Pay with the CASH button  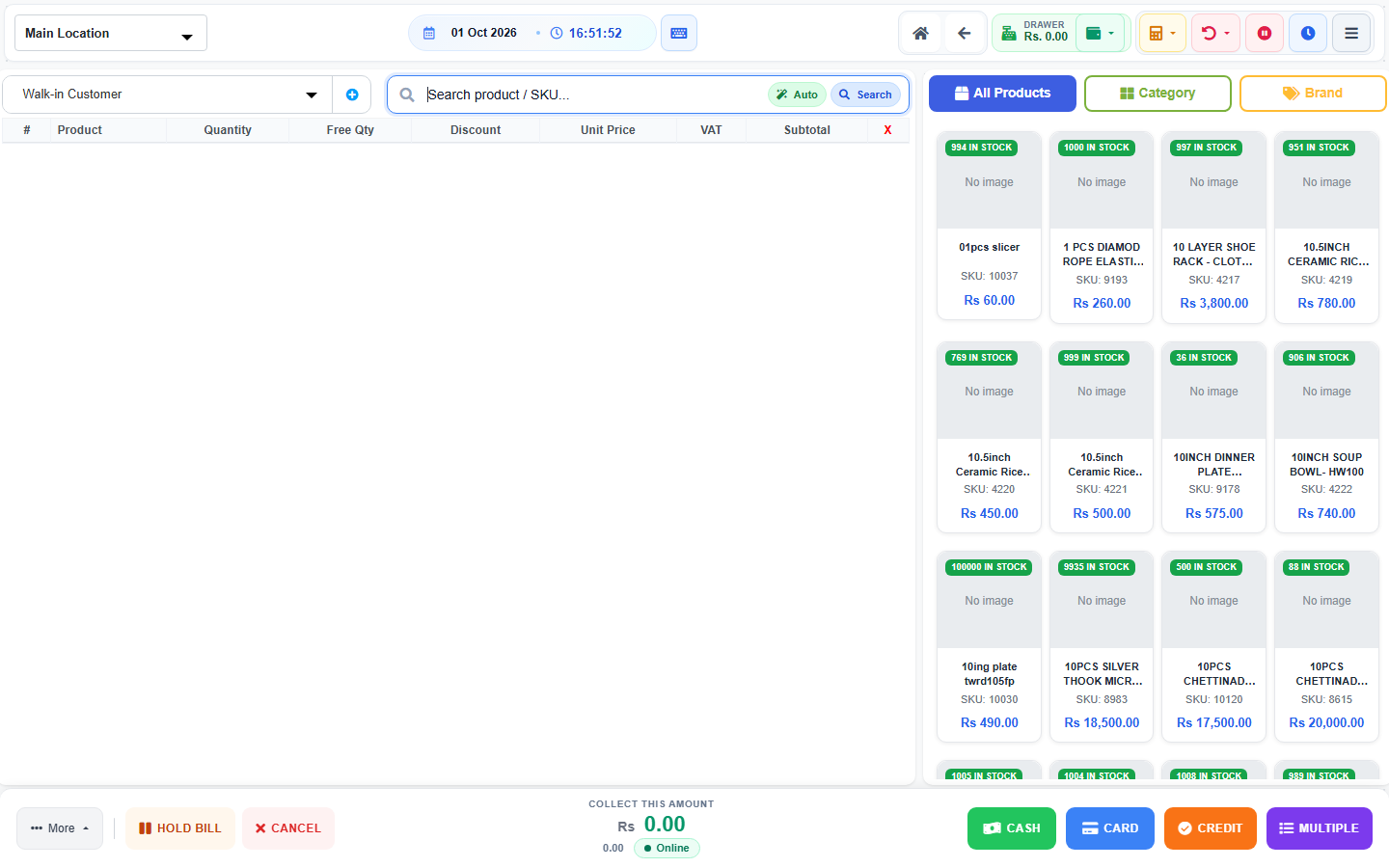tap(1012, 828)
